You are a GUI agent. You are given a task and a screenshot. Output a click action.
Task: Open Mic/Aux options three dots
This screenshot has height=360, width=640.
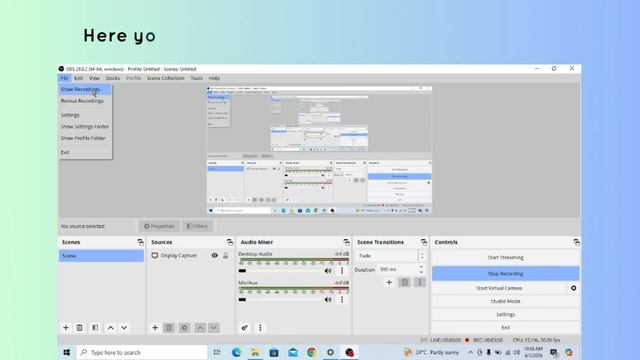click(342, 300)
